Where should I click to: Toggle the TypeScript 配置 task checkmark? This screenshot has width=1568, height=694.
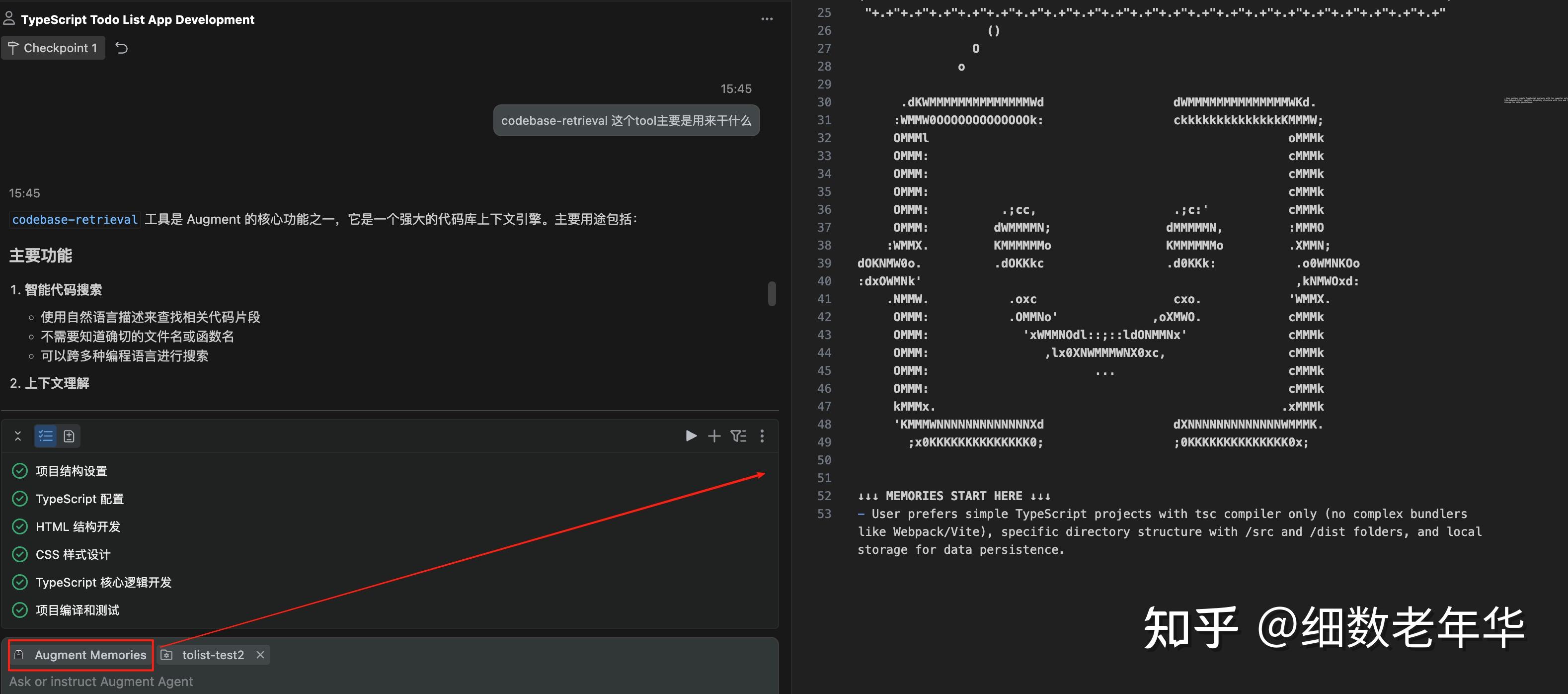pyautogui.click(x=19, y=499)
